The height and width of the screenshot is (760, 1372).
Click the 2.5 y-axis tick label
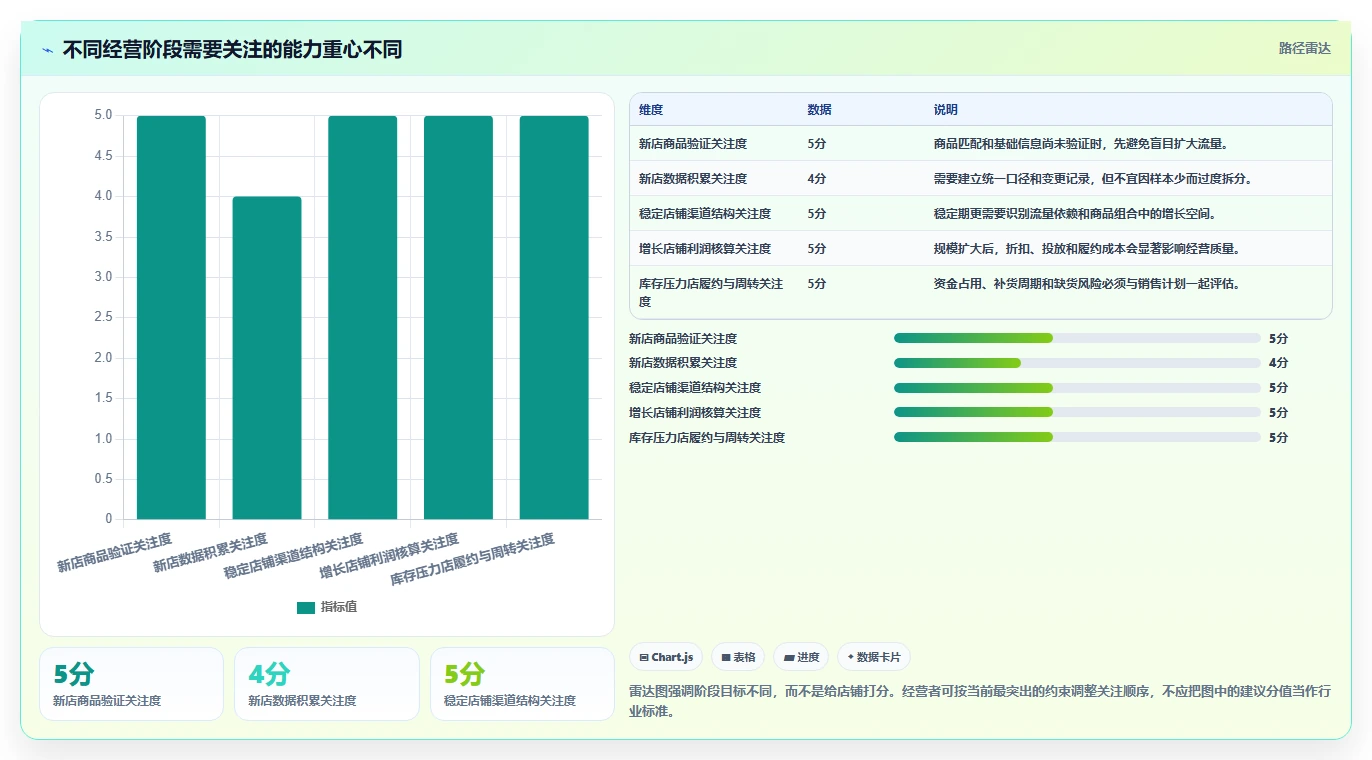click(x=103, y=317)
